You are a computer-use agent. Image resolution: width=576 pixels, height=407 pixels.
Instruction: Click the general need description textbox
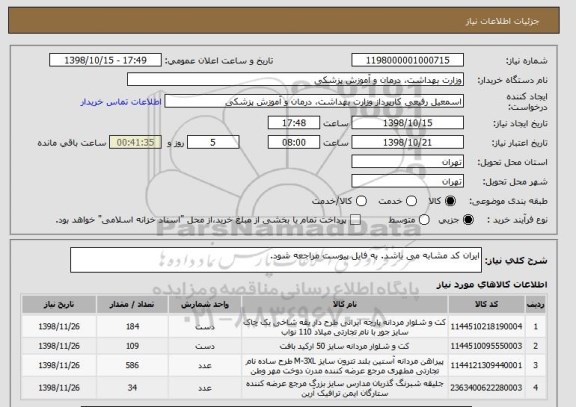pos(276,260)
